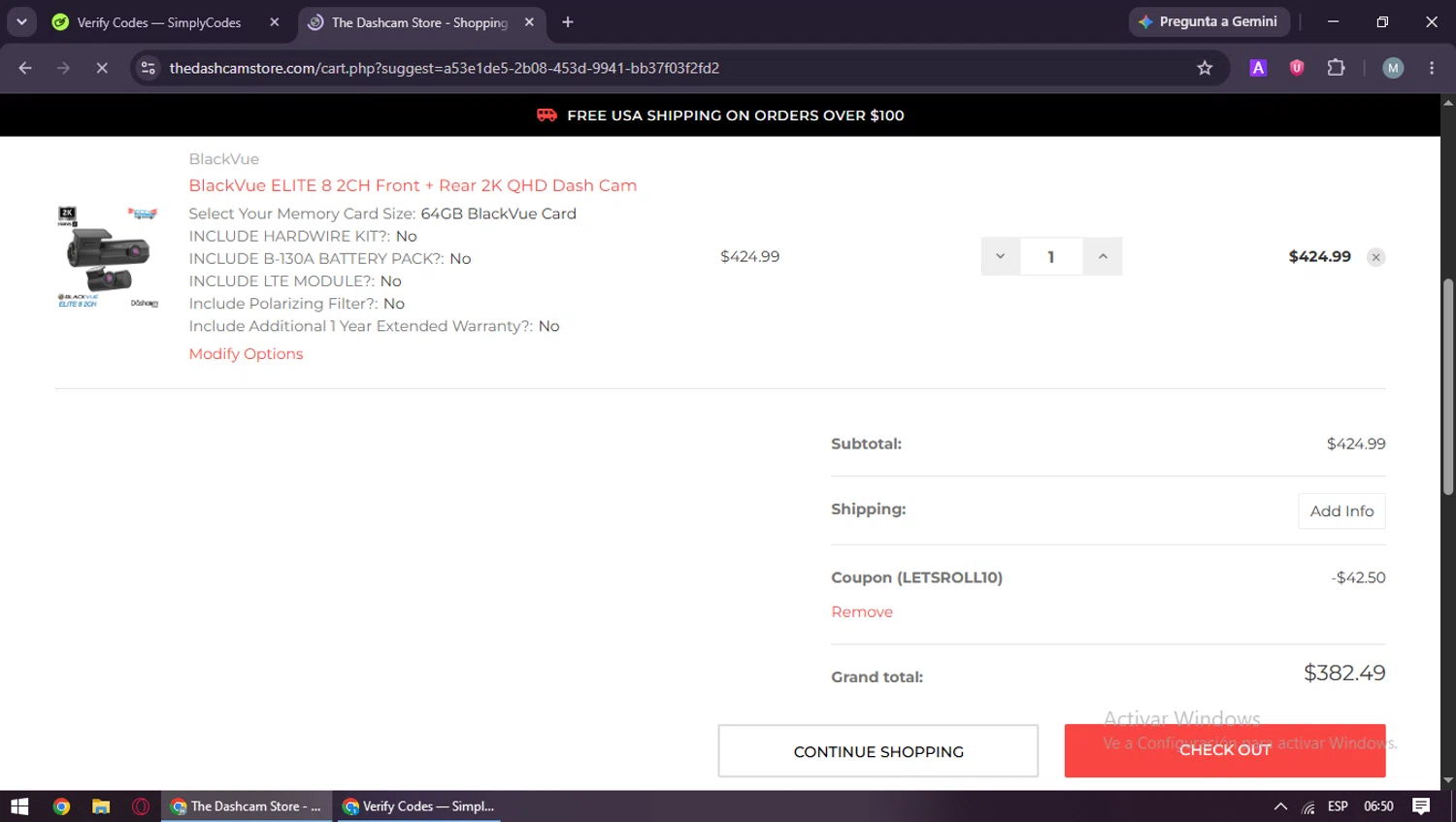Click the -$42.50 coupon discount value

(x=1358, y=577)
